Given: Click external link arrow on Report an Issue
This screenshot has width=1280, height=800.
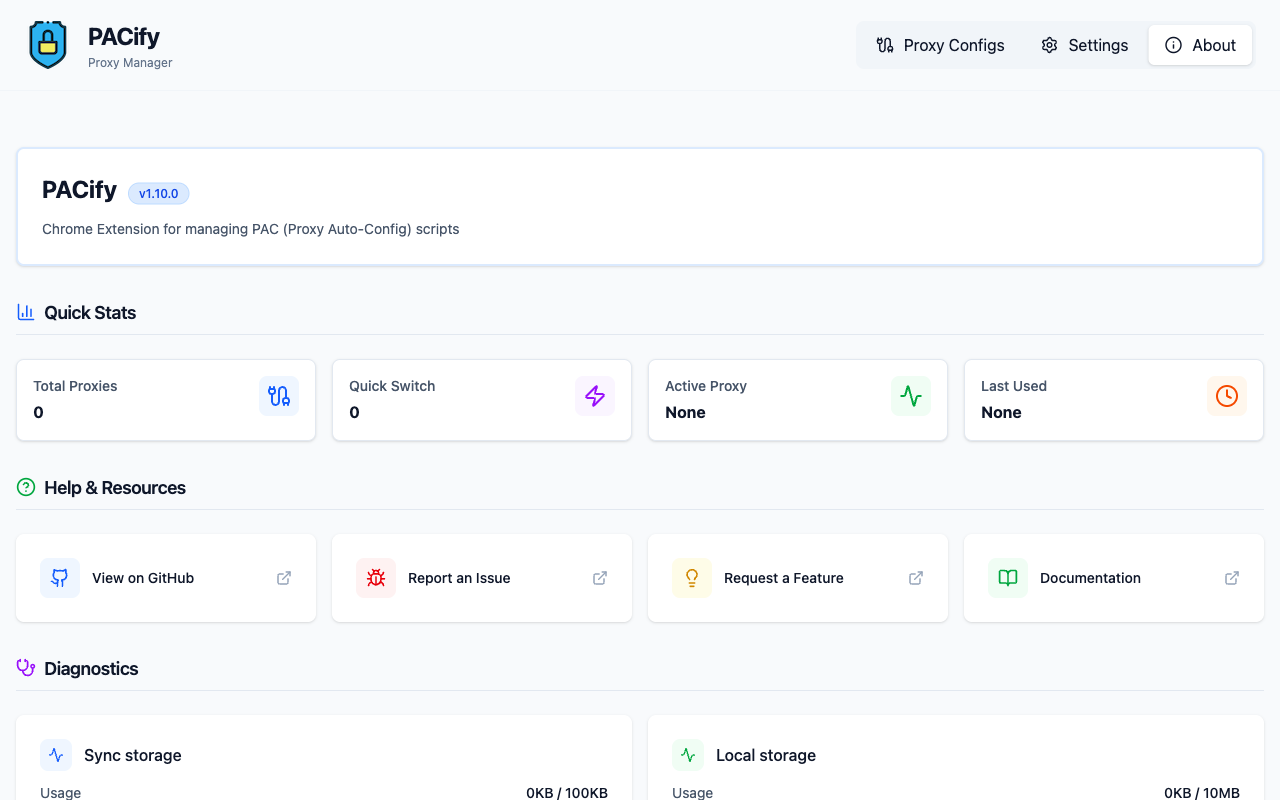Looking at the screenshot, I should coord(600,578).
